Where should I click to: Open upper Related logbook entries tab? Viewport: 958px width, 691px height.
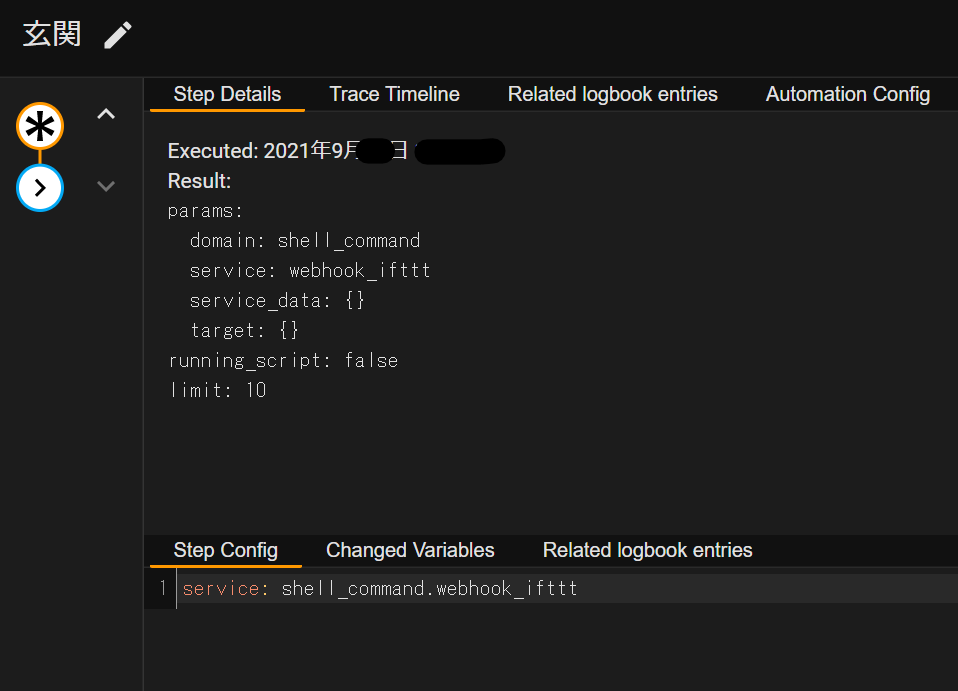click(612, 95)
